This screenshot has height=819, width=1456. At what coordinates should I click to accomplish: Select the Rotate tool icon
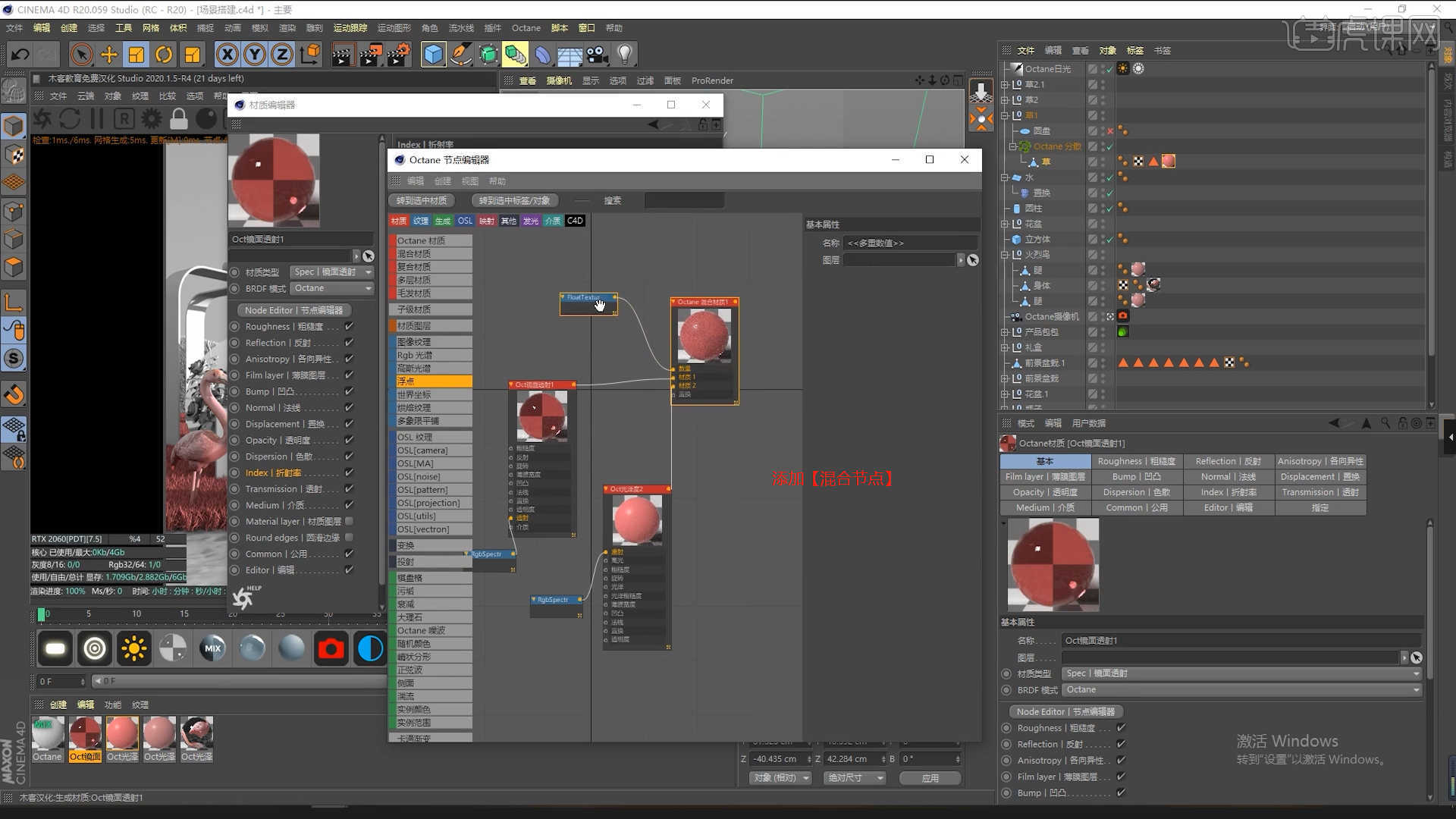coord(164,55)
